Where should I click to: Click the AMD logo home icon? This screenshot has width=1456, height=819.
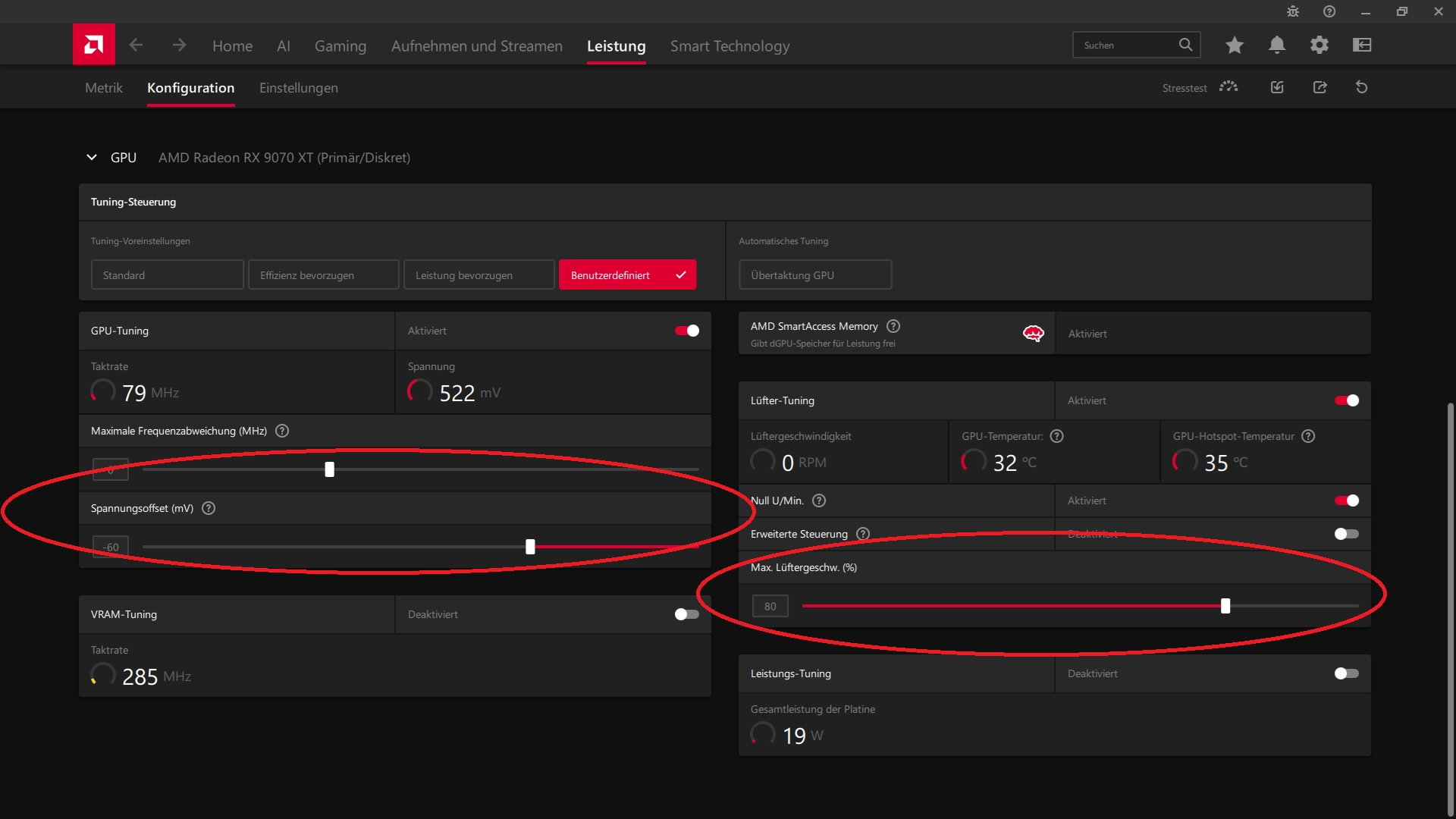(94, 45)
